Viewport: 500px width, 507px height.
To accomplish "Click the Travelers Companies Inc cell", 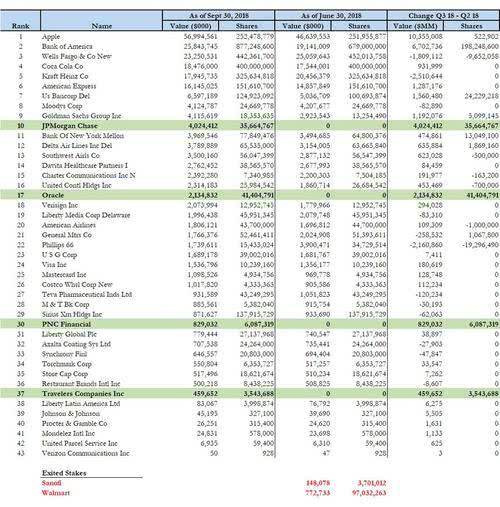I will point(83,393).
